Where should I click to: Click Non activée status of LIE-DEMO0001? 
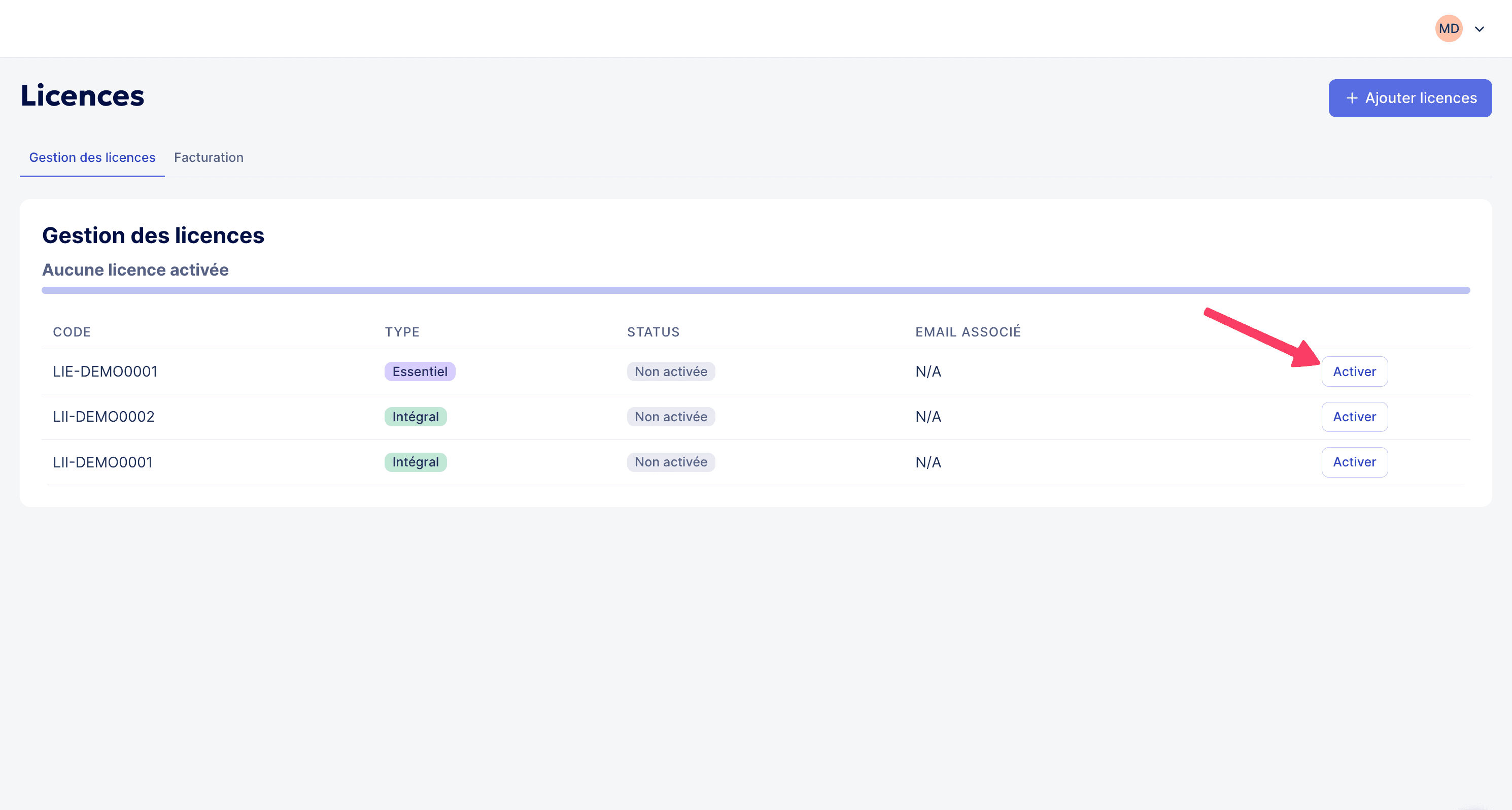click(671, 372)
